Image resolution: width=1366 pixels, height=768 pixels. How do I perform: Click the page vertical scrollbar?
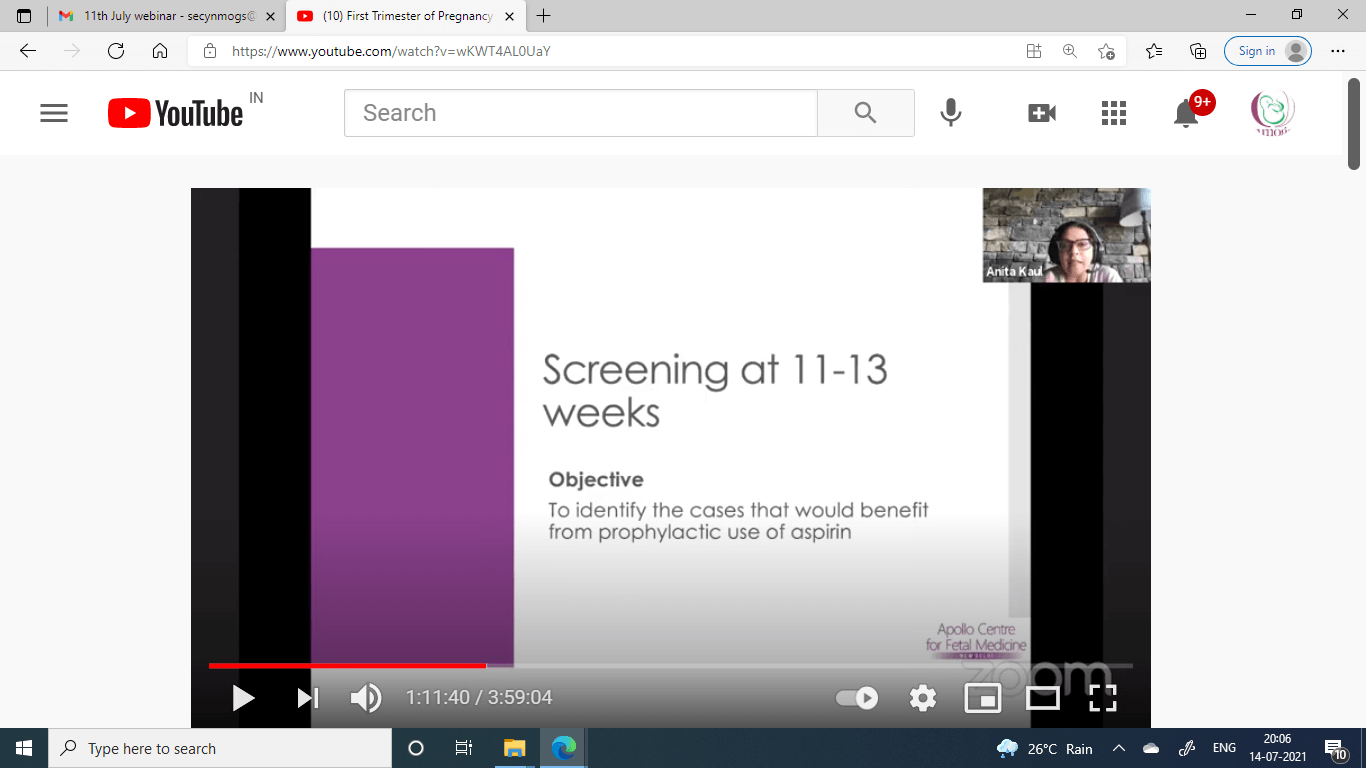[1355, 124]
